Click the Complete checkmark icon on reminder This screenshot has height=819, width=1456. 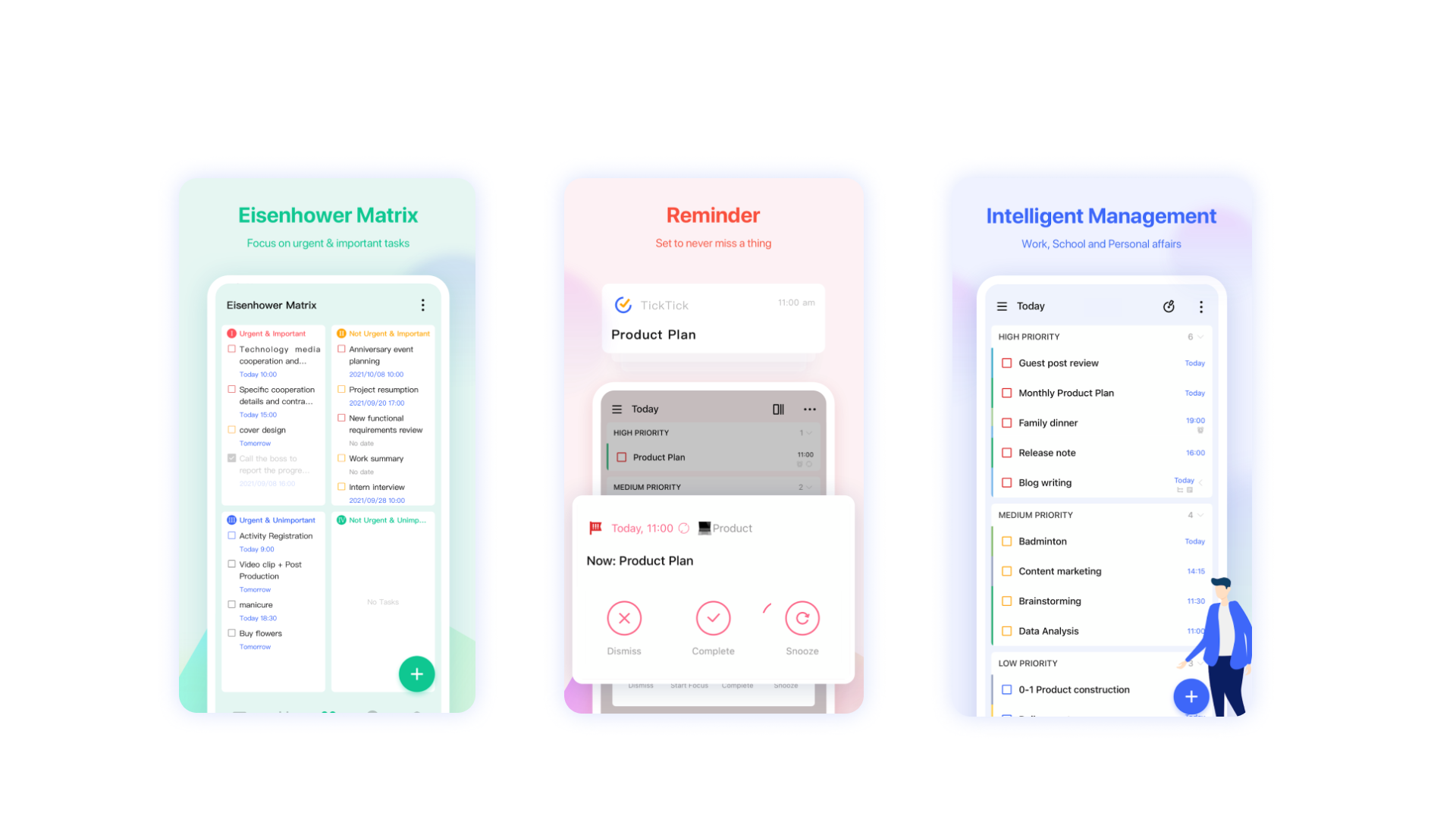713,619
